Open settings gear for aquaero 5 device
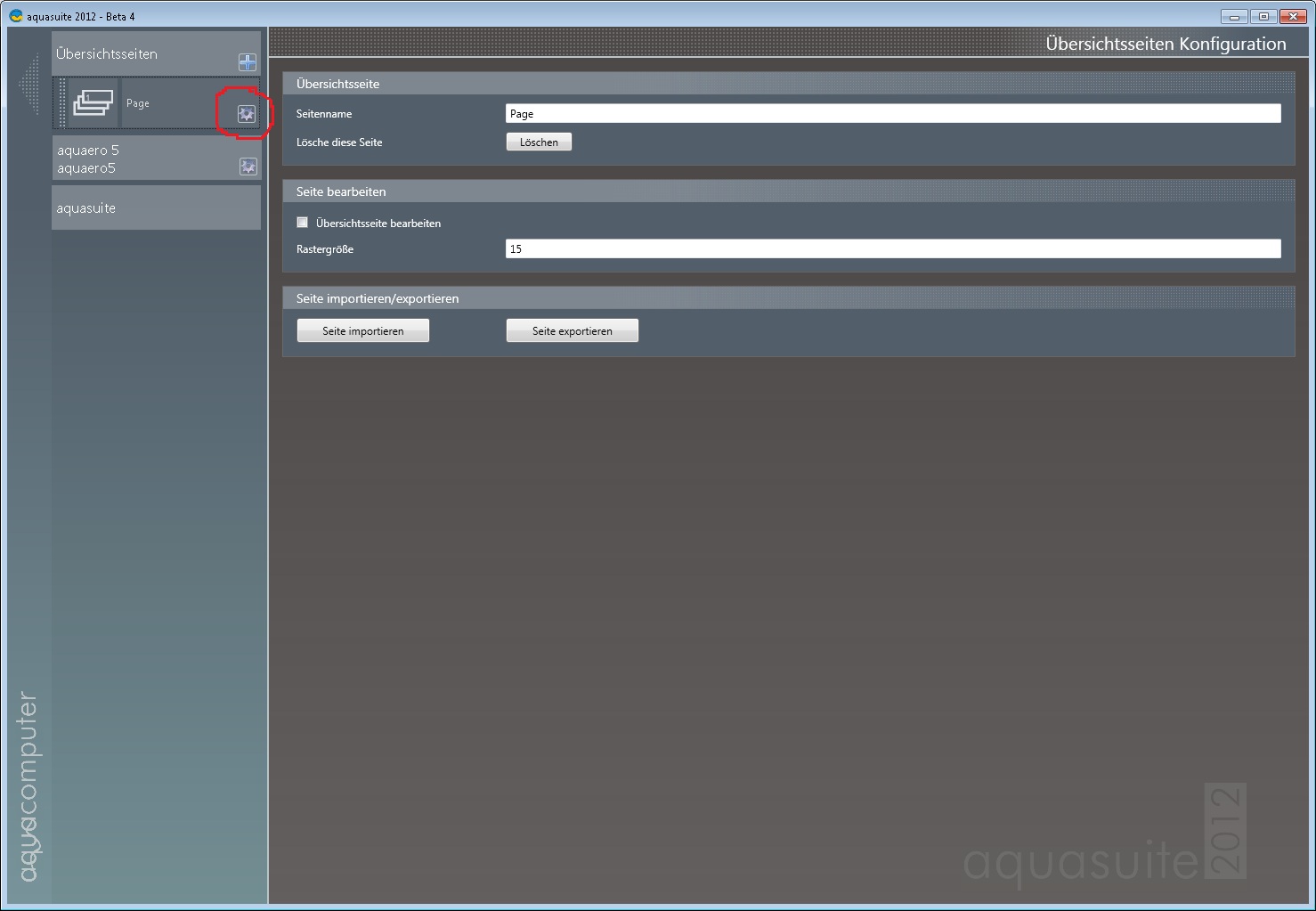Screen dimensions: 1316x911 point(248,167)
